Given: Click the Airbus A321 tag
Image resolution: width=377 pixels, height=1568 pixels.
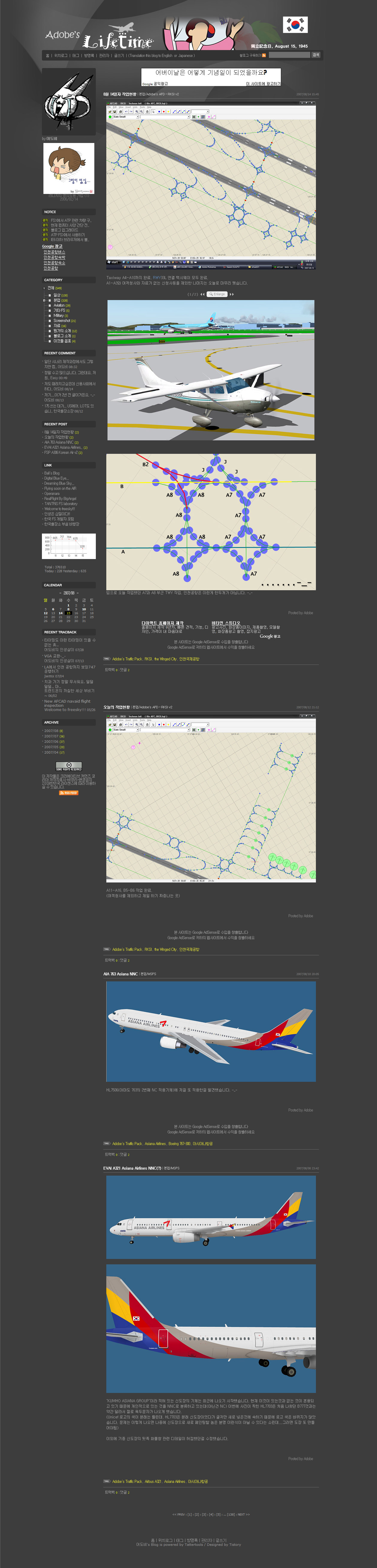Looking at the screenshot, I should 153,1482.
